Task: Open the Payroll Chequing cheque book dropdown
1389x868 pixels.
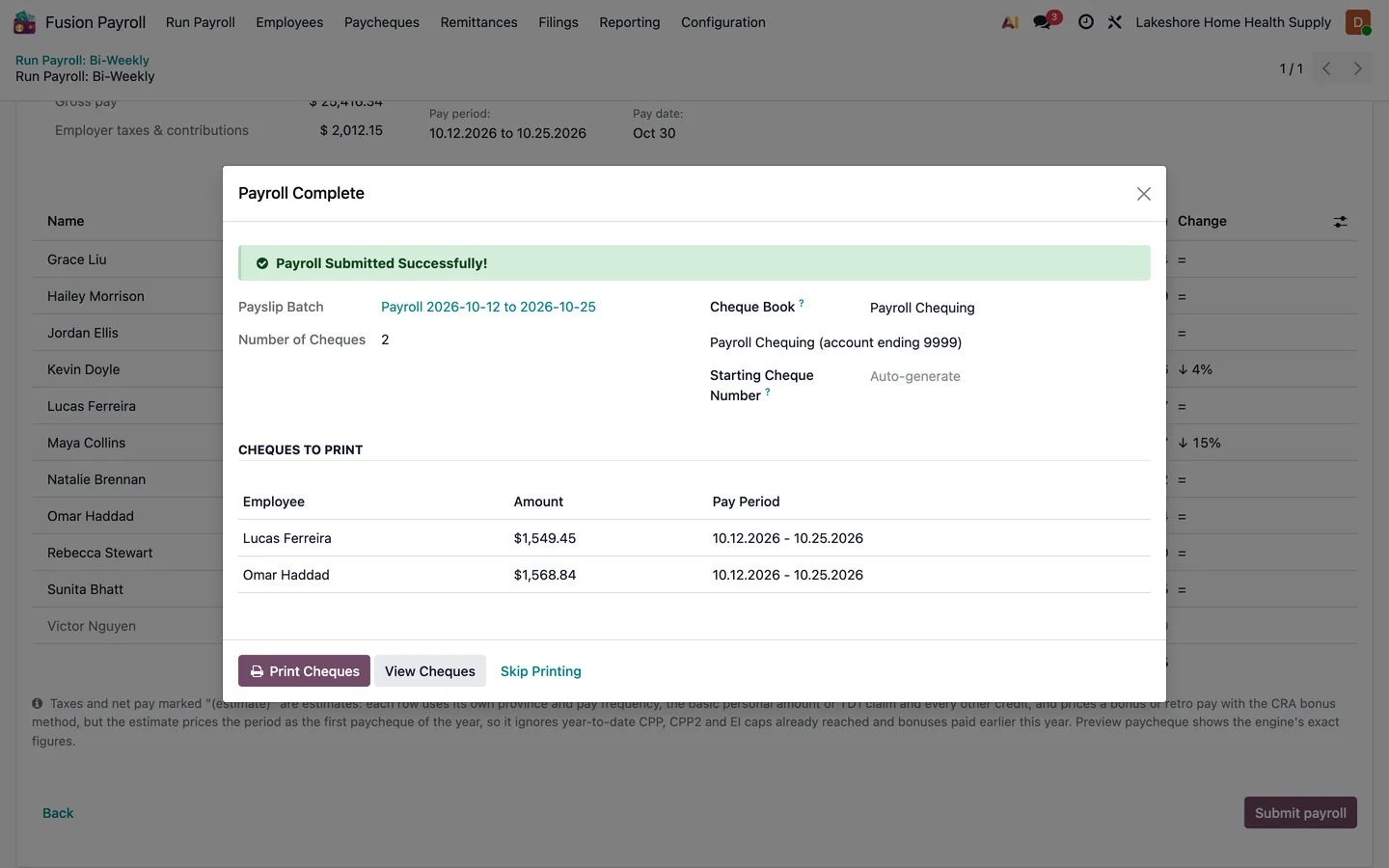Action: pyautogui.click(x=1009, y=308)
